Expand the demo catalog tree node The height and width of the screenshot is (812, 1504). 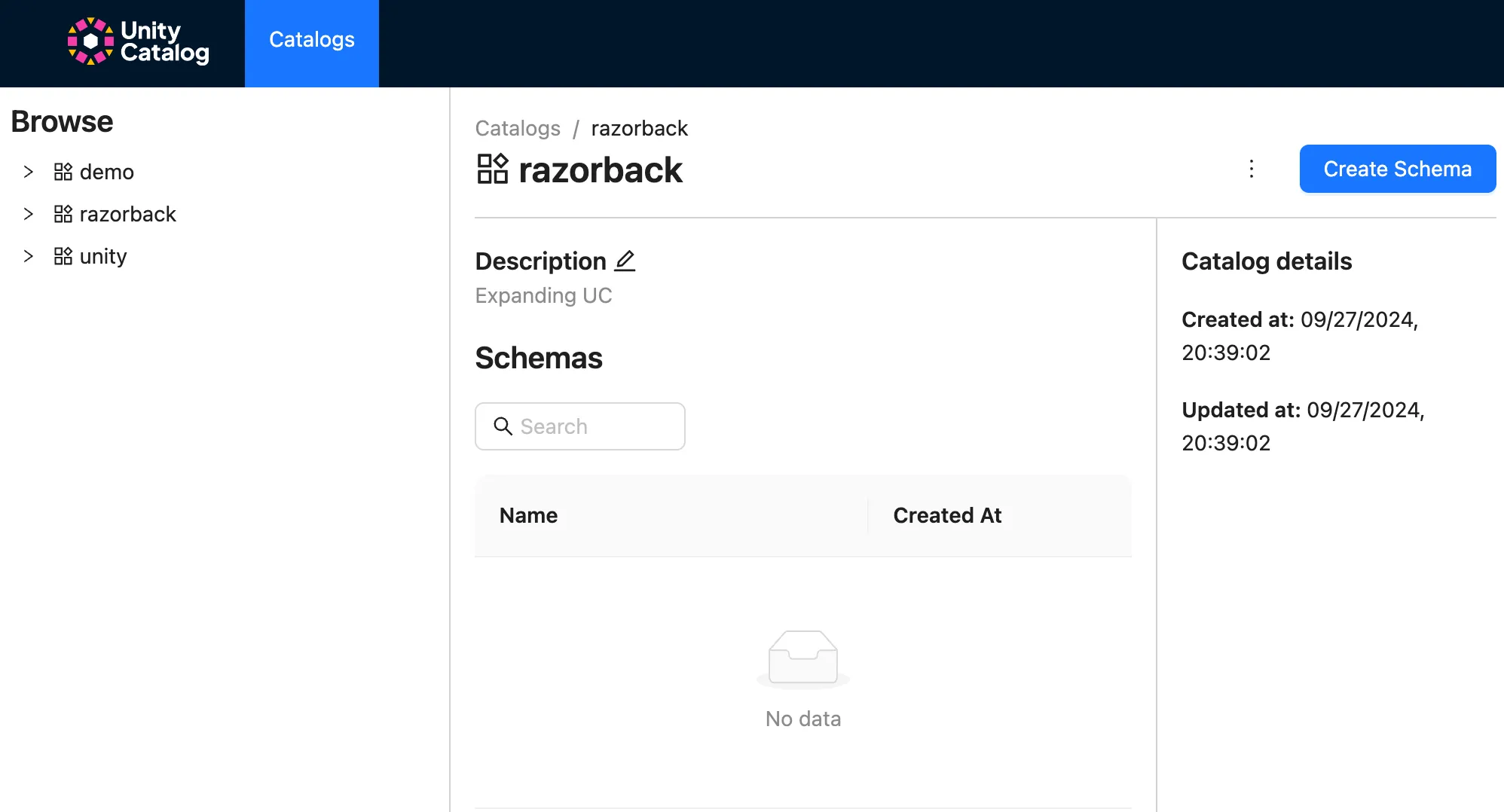(29, 172)
